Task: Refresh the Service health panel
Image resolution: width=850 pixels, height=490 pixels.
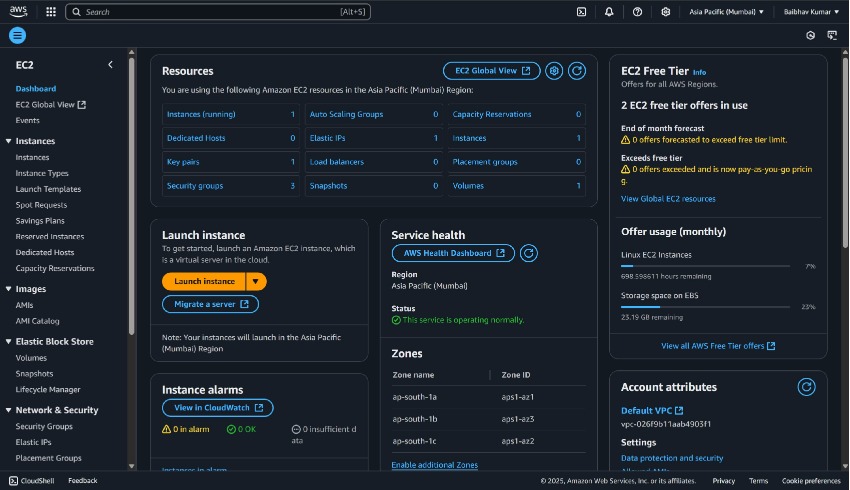Action: pyautogui.click(x=529, y=253)
